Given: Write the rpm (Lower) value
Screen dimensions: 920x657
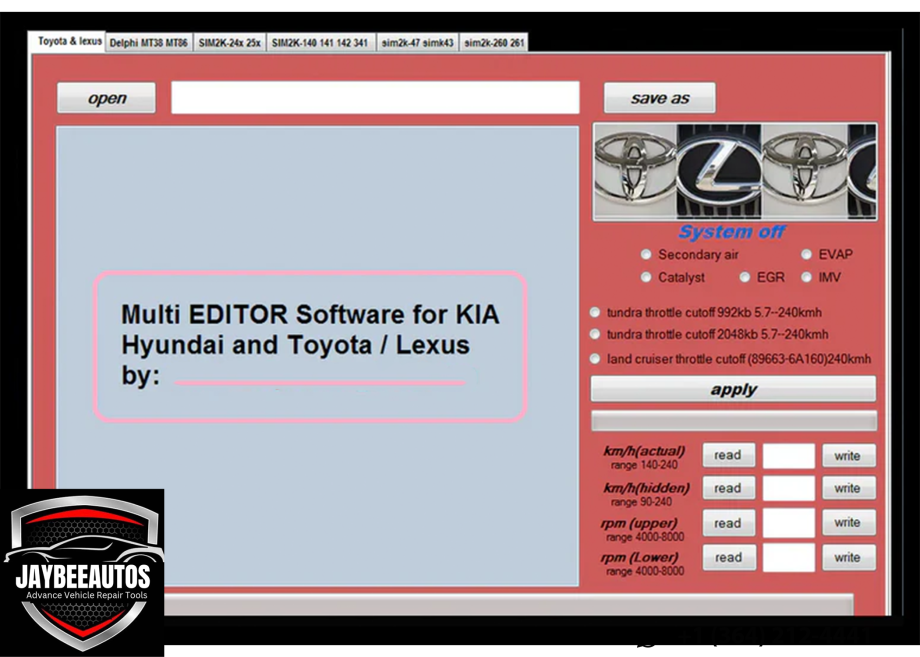Looking at the screenshot, I should [848, 557].
